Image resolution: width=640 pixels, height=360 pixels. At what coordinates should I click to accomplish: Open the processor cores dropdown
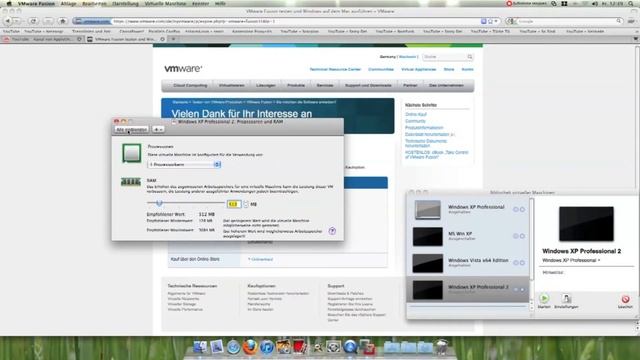[x=184, y=164]
